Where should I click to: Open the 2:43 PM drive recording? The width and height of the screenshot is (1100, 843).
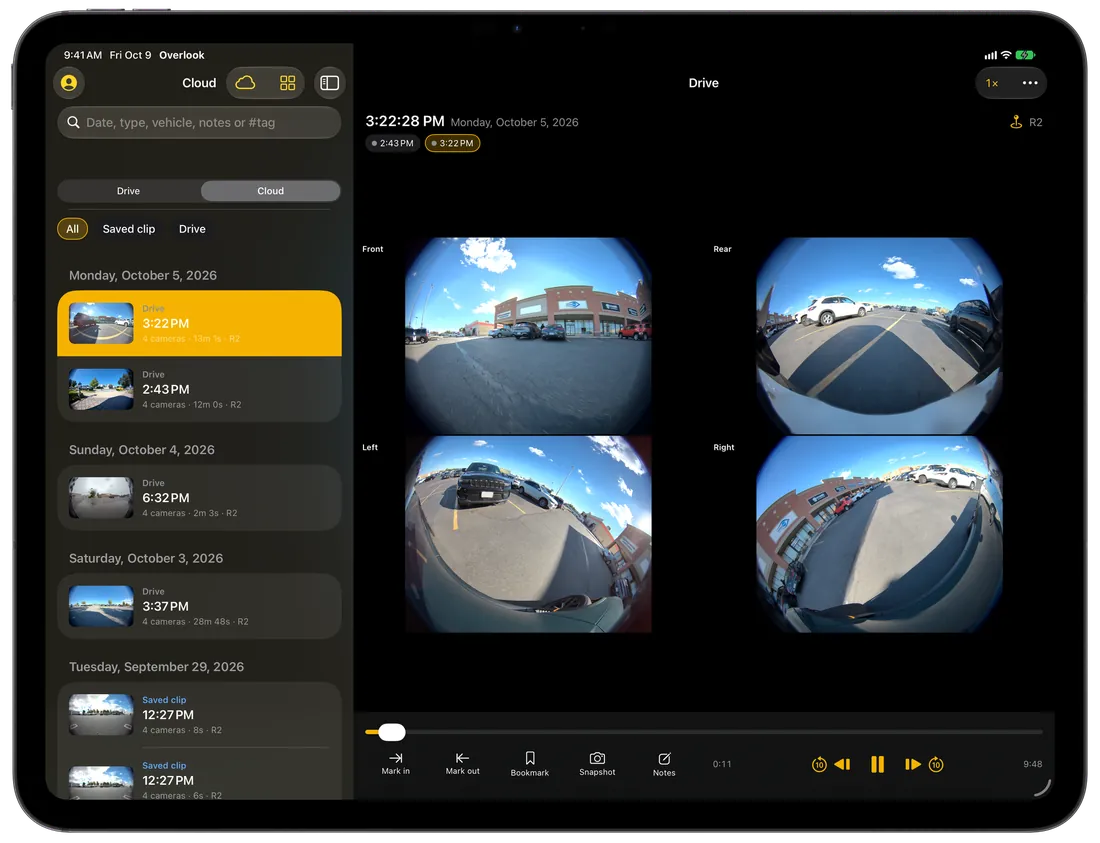(199, 389)
